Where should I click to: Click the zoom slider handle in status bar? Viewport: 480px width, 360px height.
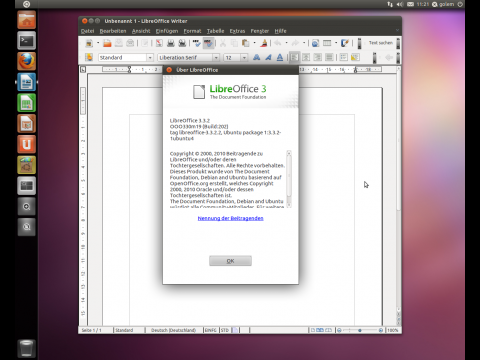pyautogui.click(x=360, y=330)
